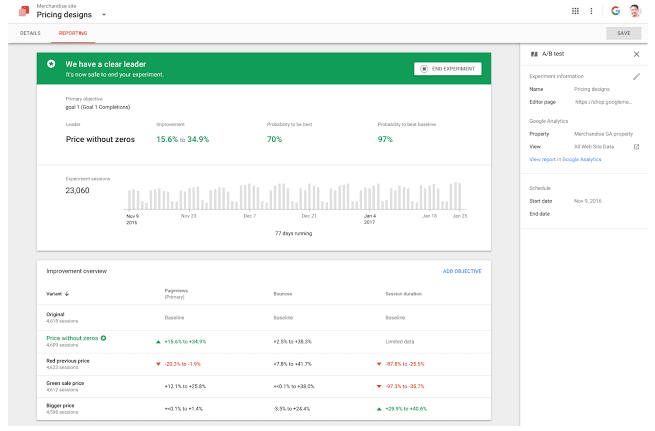The width and height of the screenshot is (655, 431).
Task: Click the leader badge beside Price without zeros
Action: pyautogui.click(x=103, y=338)
